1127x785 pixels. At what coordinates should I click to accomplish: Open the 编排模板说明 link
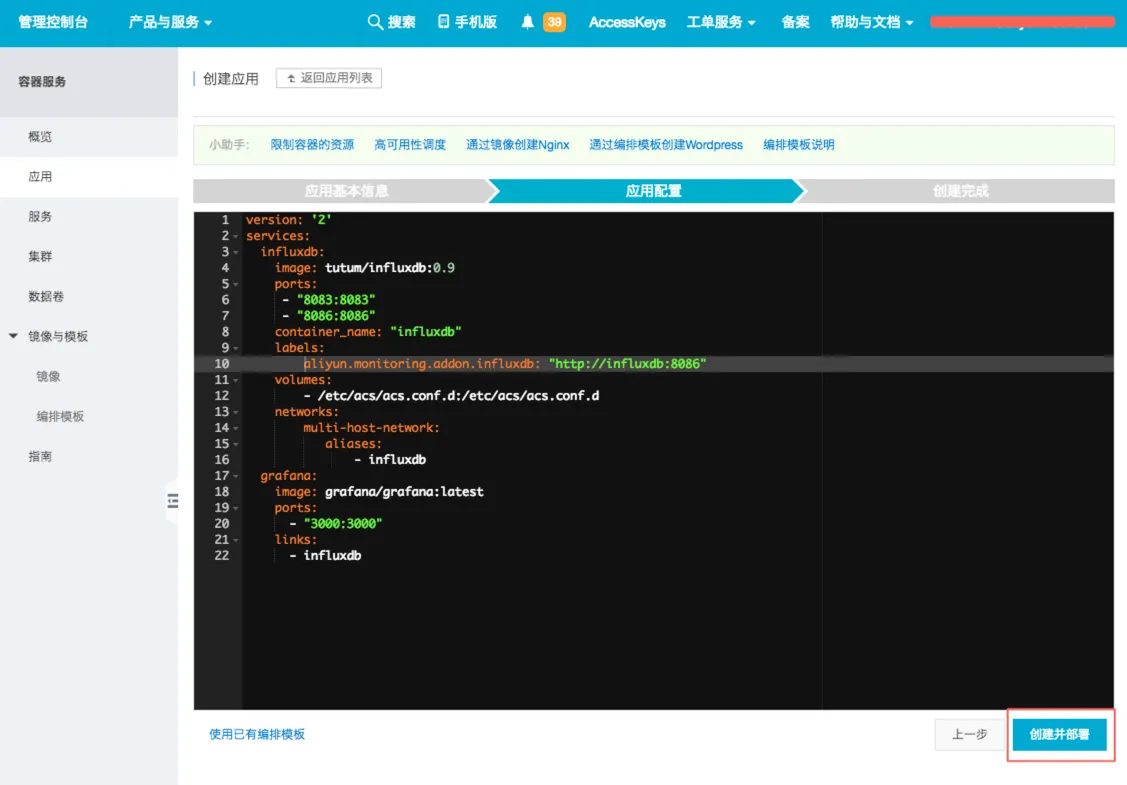pyautogui.click(x=799, y=144)
